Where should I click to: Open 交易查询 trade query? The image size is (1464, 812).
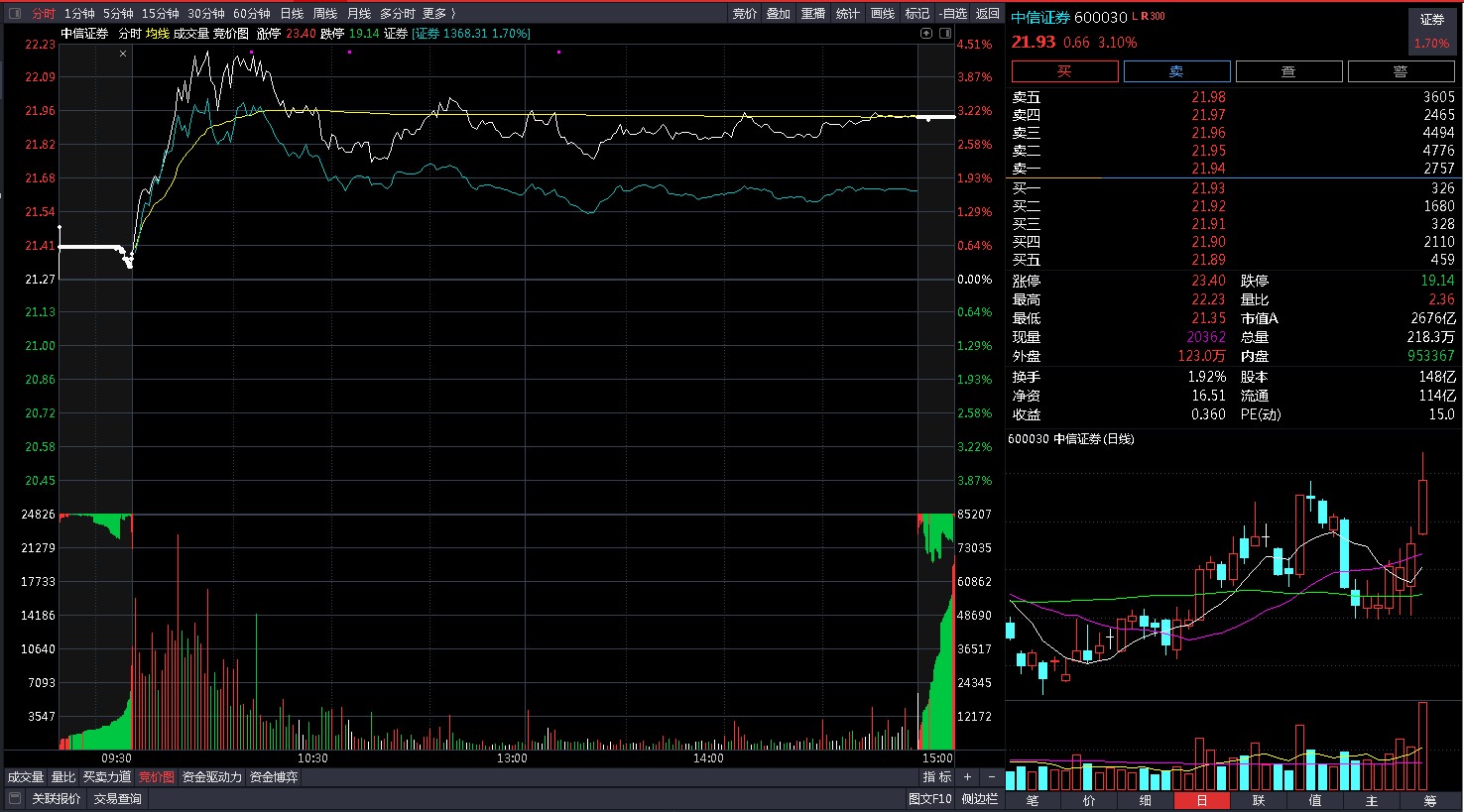[118, 798]
